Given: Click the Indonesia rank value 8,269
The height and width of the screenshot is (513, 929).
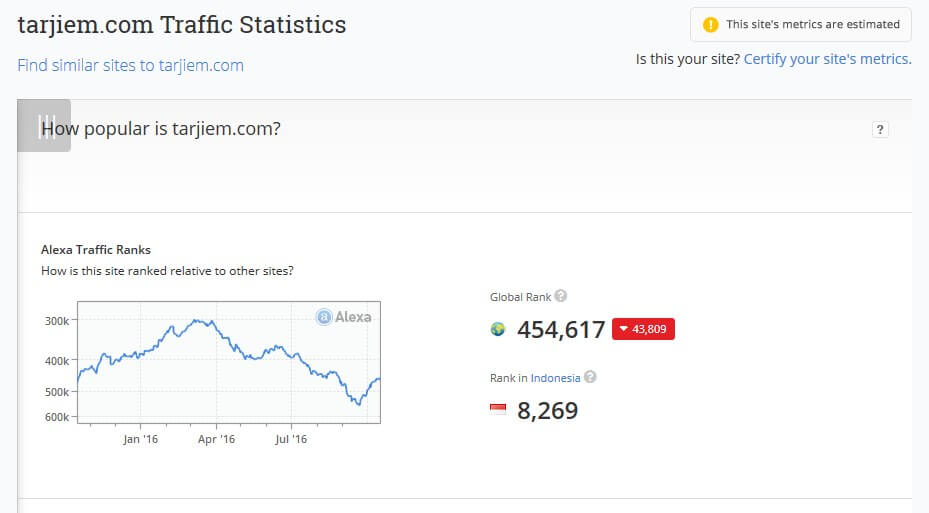Looking at the screenshot, I should click(x=547, y=410).
